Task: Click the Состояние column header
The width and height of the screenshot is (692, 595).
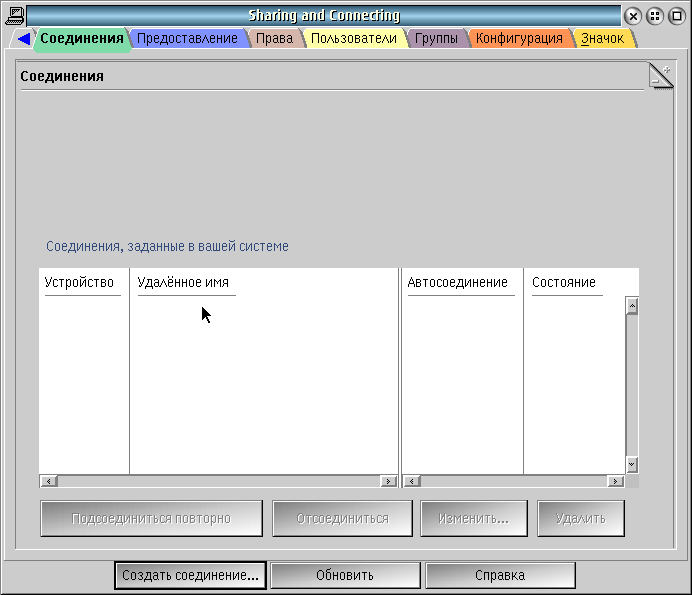Action: [564, 283]
